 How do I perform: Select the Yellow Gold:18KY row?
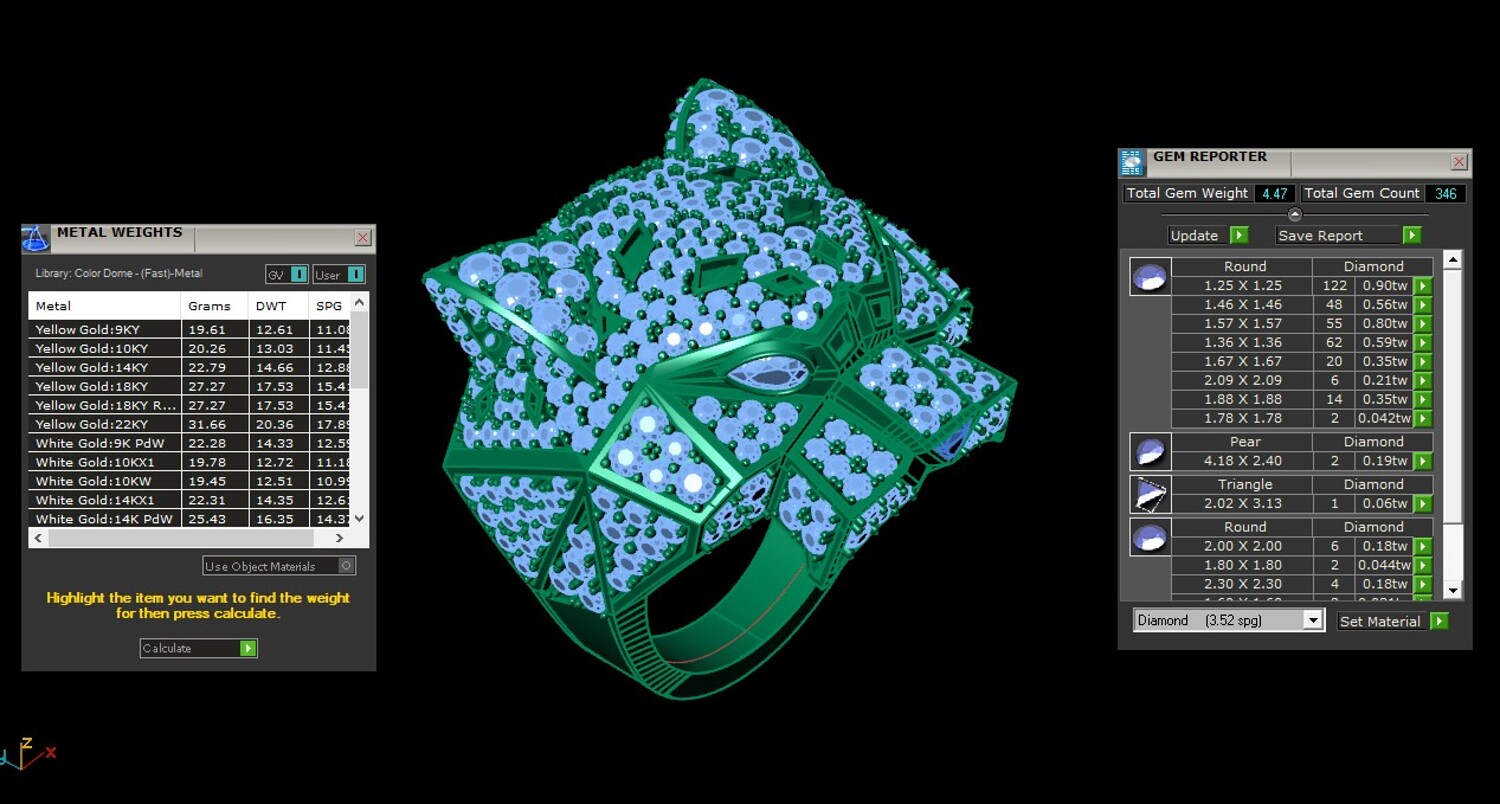[x=189, y=386]
